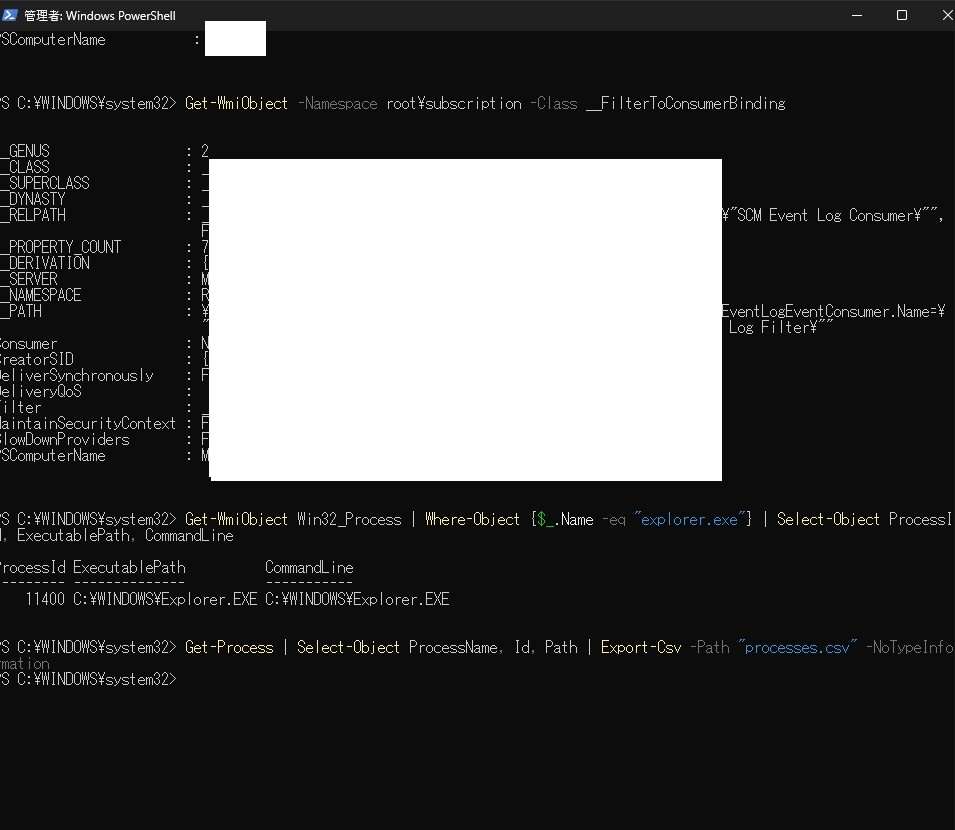Click the "explorer.exe" string in the command

pos(691,519)
